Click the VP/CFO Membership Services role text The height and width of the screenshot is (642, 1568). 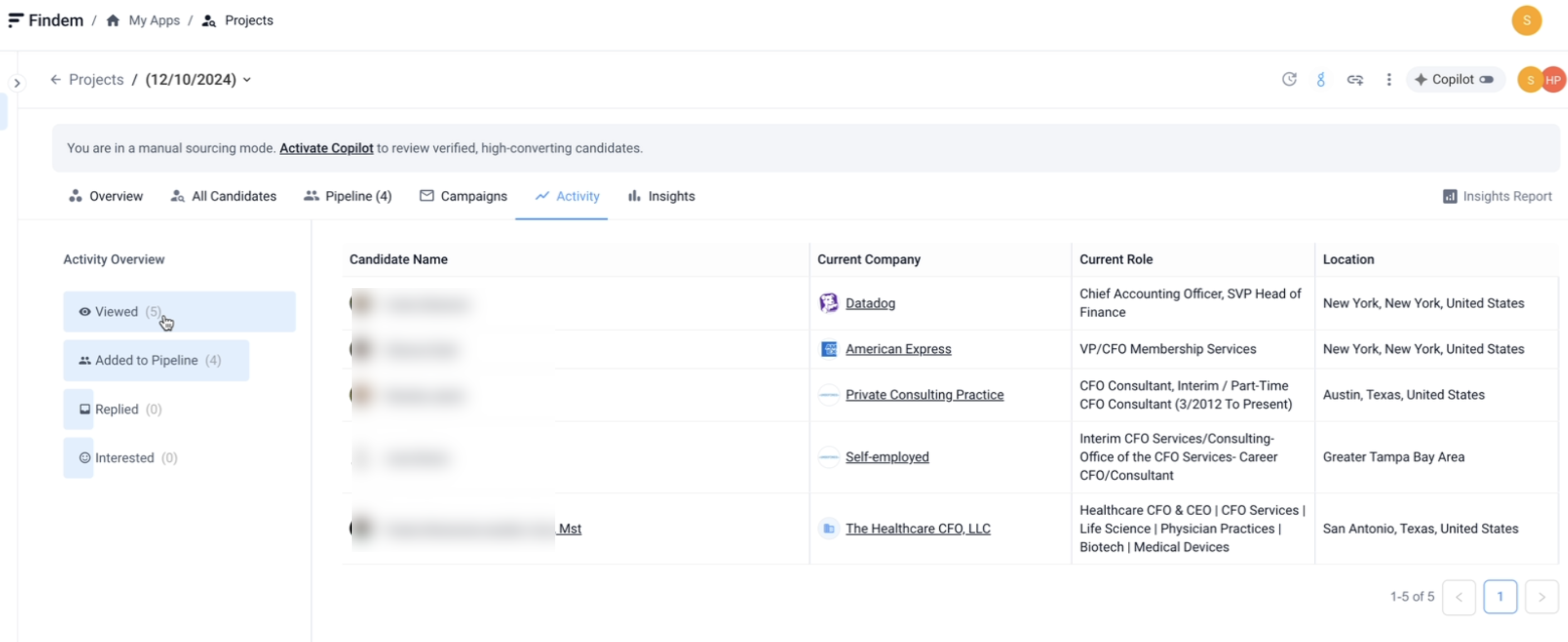click(1167, 349)
